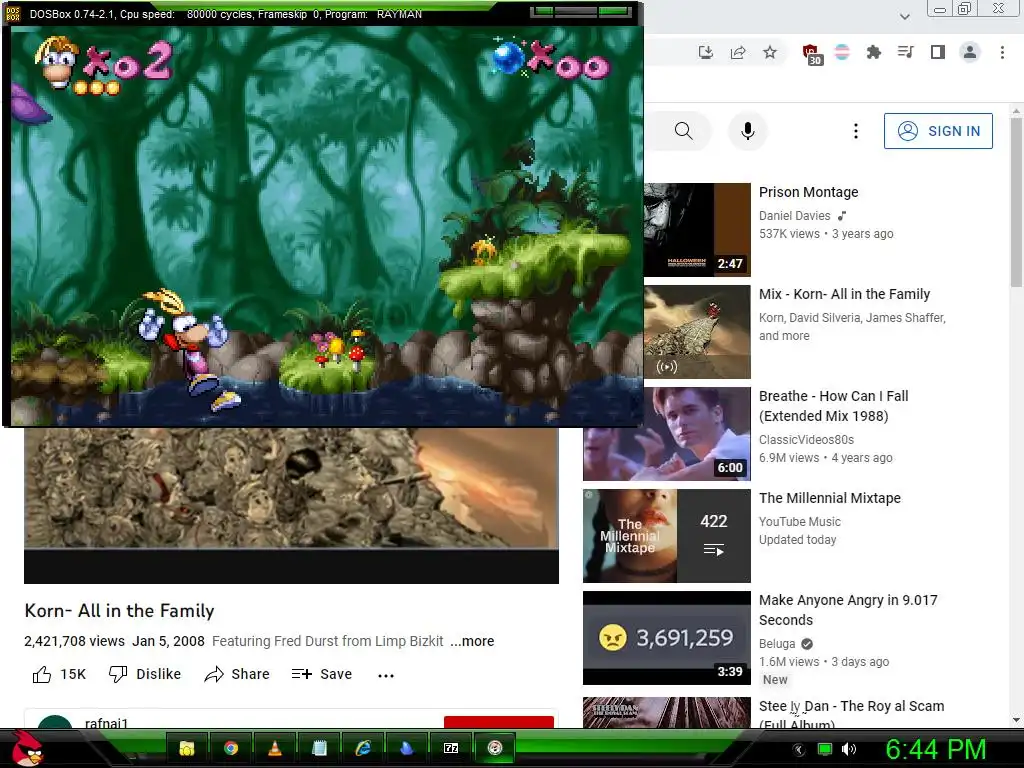The width and height of the screenshot is (1024, 768).
Task: Visit Daniel Davies channel
Action: click(x=795, y=216)
